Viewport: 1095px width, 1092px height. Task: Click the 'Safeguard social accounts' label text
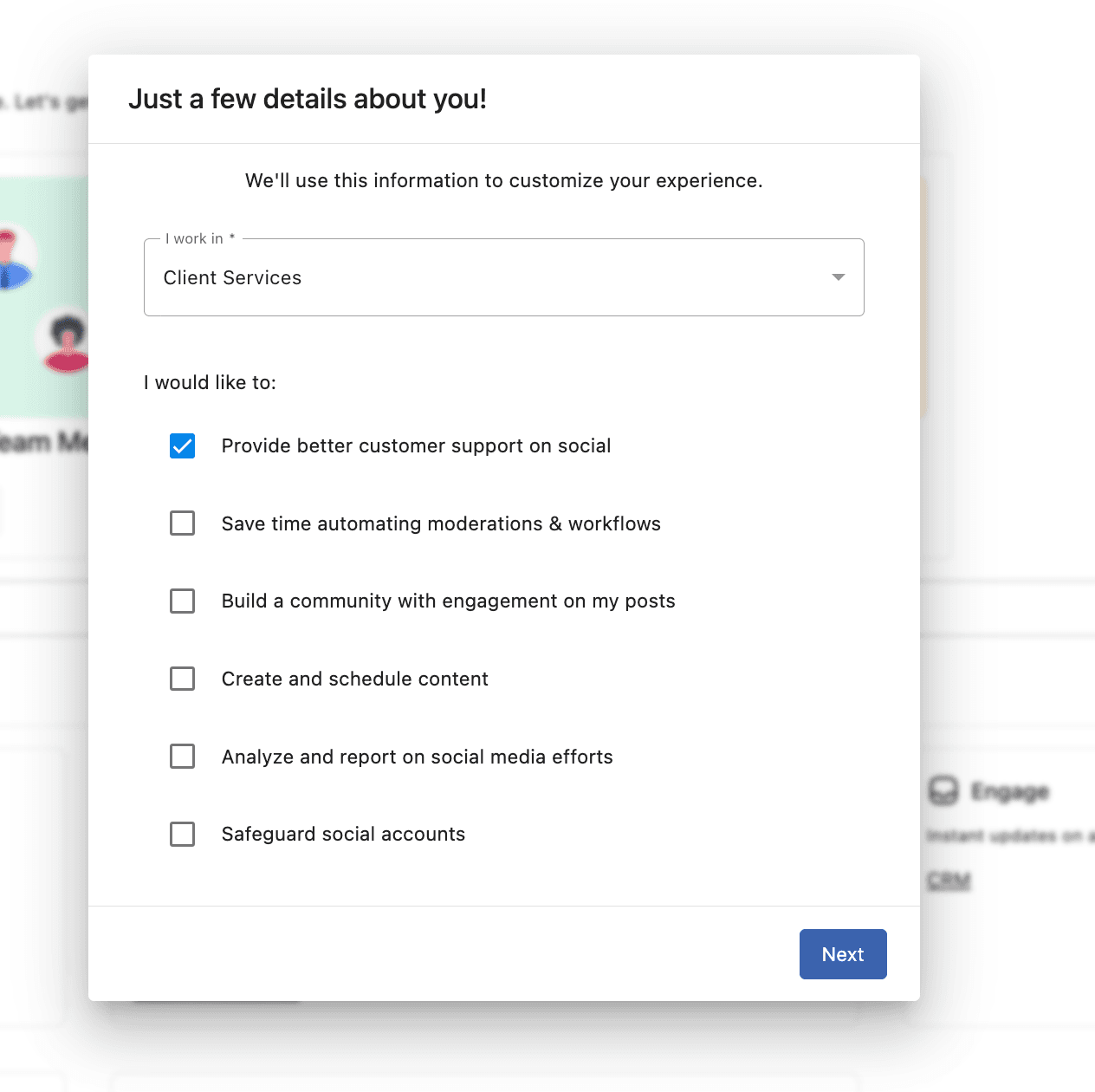pyautogui.click(x=343, y=835)
